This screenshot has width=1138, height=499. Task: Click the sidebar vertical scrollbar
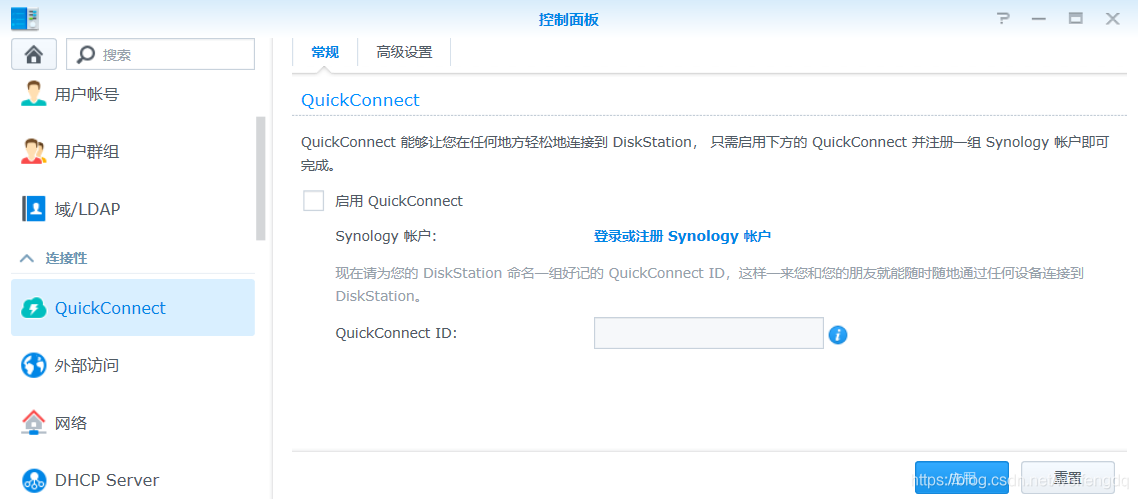(x=261, y=178)
